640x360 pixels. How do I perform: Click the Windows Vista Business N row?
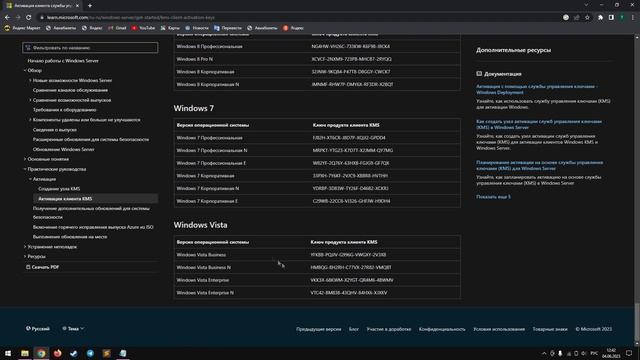317,267
